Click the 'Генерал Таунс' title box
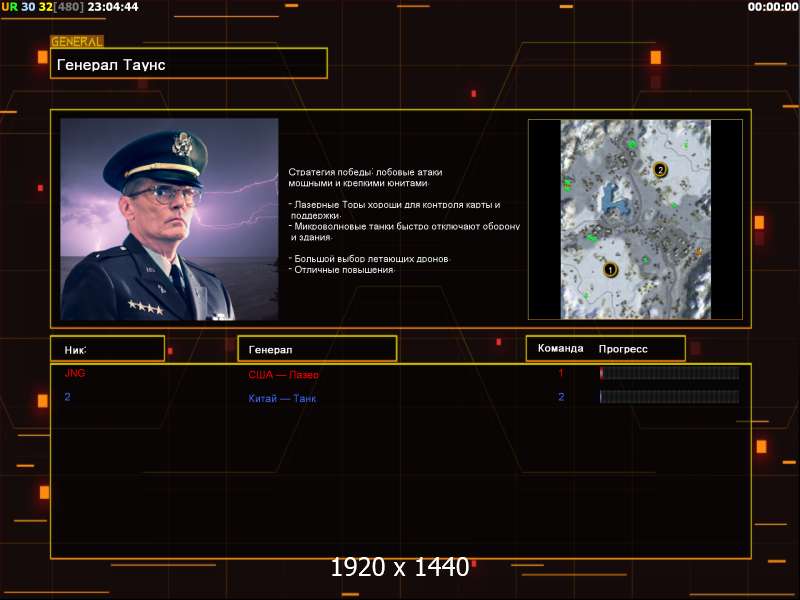The width and height of the screenshot is (800, 600). pos(189,63)
